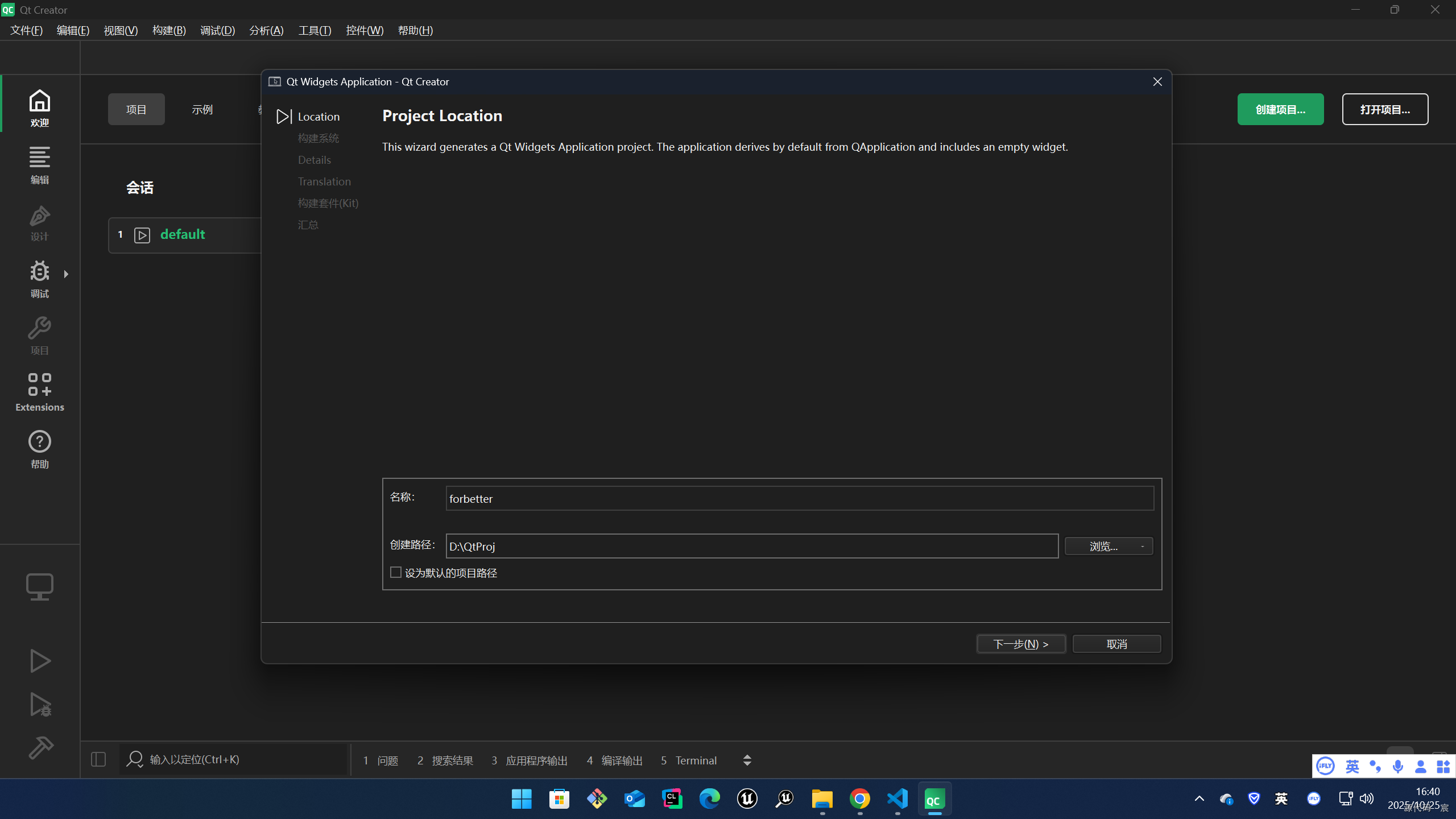Switch to the 示例 Examples tab
The height and width of the screenshot is (819, 1456).
(202, 110)
